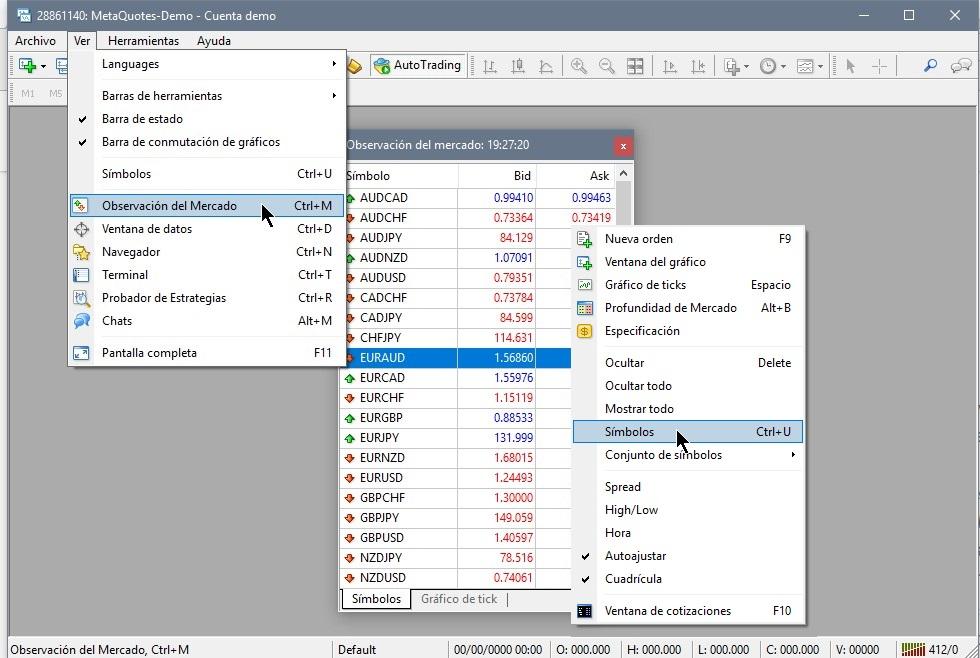The width and height of the screenshot is (980, 658).
Task: Click the indicators list toolbar icon
Action: [x=731, y=66]
